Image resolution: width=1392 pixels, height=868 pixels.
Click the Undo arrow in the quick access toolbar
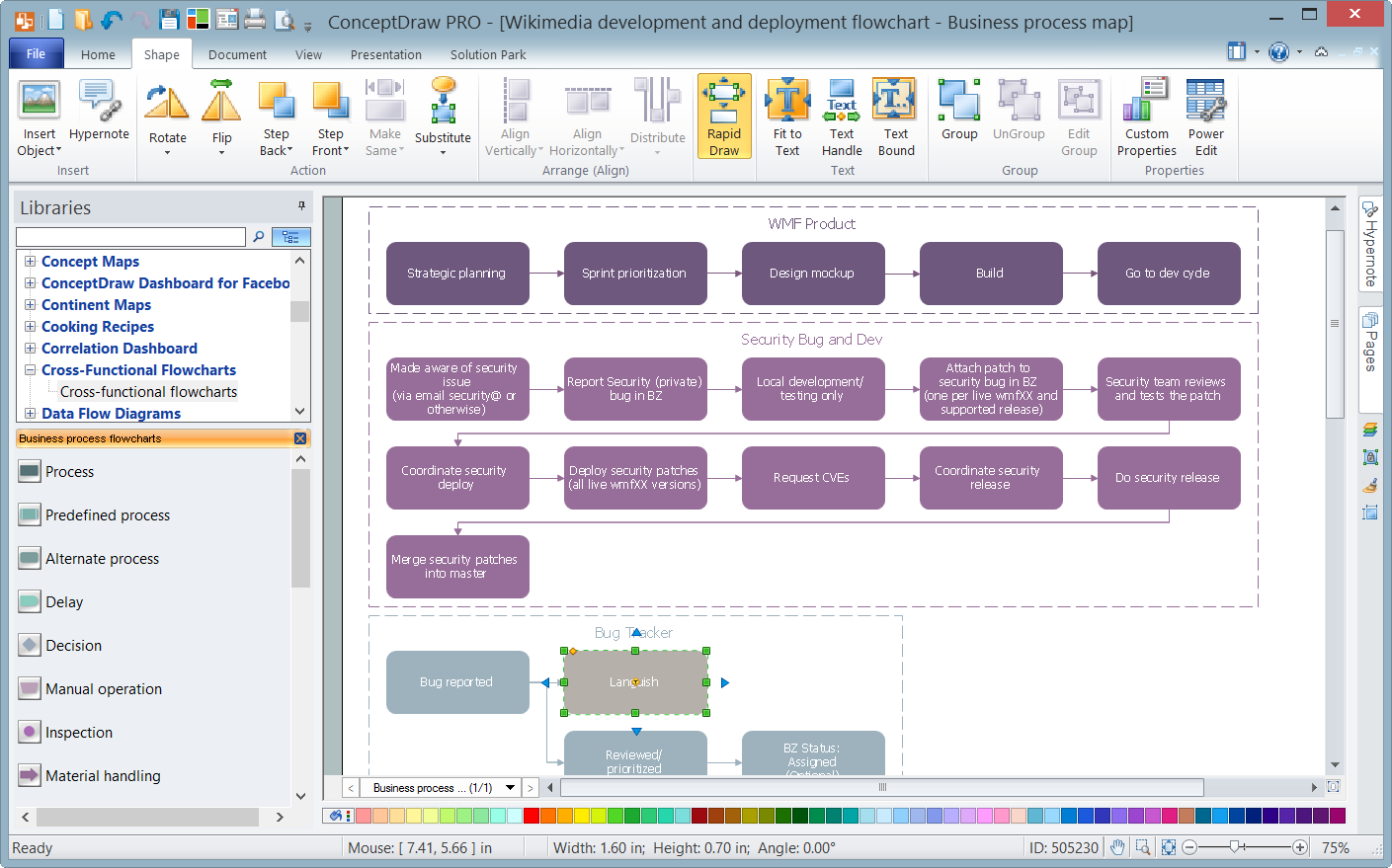pos(112,20)
